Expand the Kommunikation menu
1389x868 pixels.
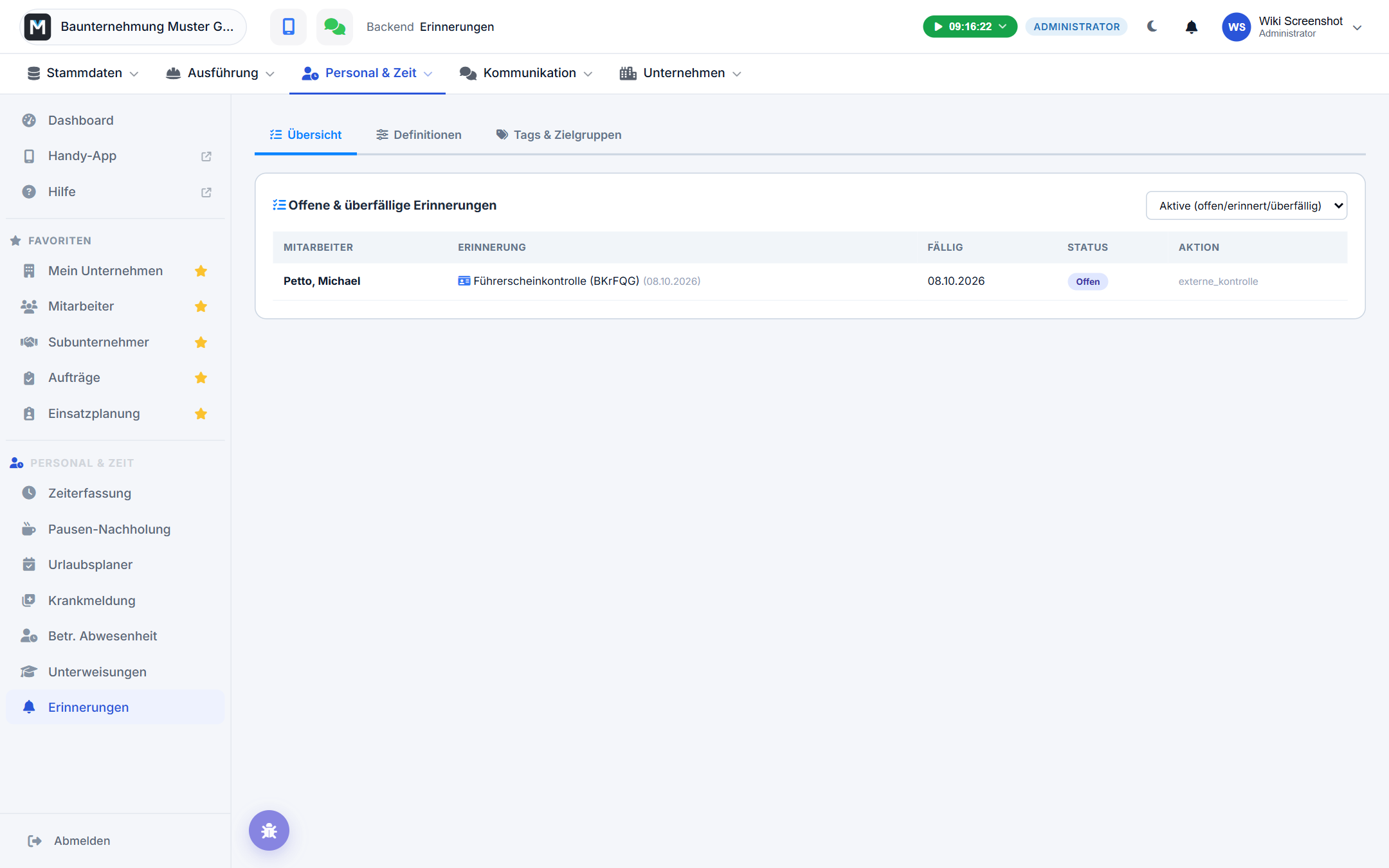pos(526,73)
